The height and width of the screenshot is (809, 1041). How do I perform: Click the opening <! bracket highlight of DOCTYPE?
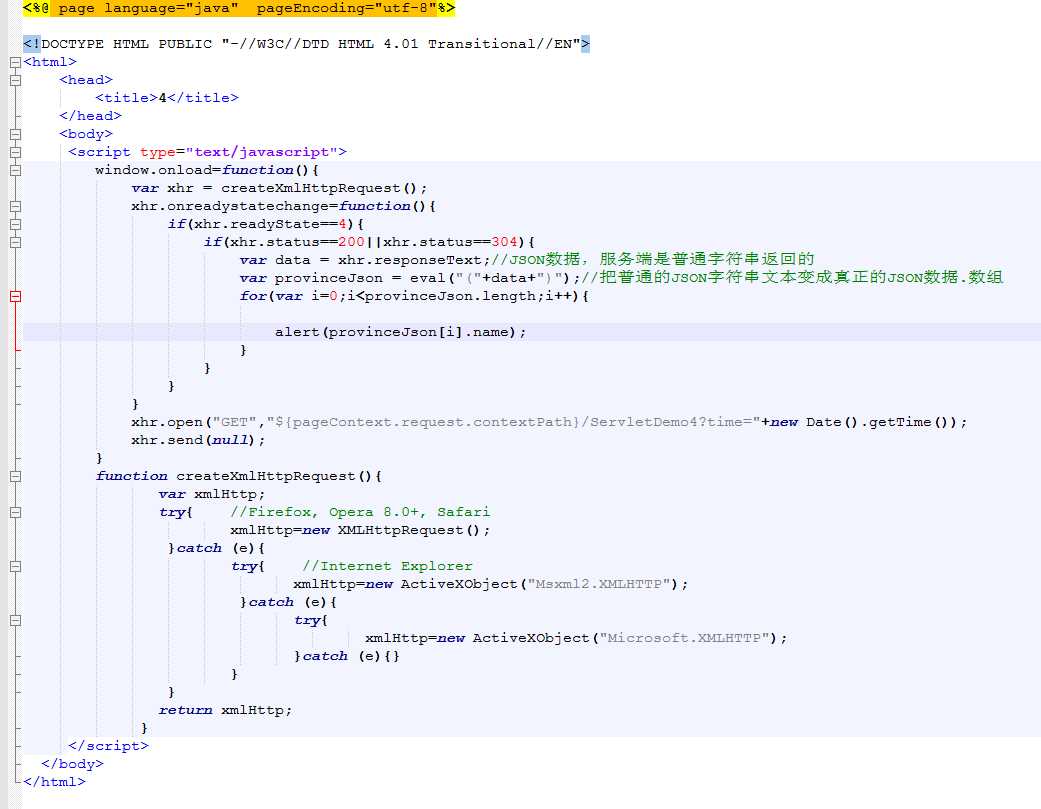[31, 44]
